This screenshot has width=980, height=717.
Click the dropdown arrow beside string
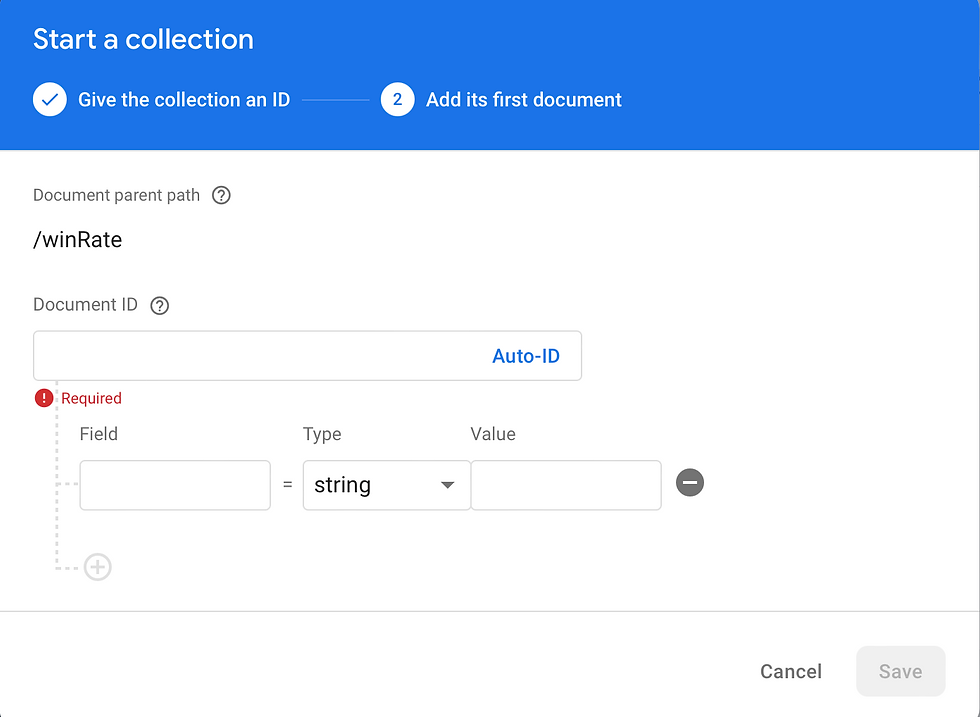447,485
